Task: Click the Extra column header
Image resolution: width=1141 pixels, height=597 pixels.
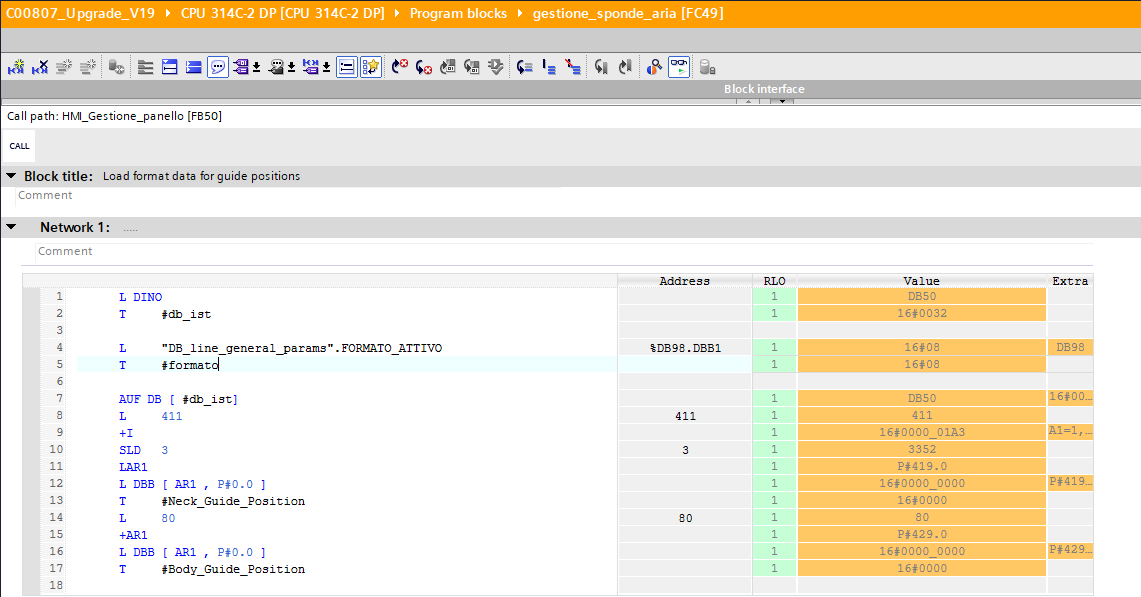Action: click(x=1070, y=281)
